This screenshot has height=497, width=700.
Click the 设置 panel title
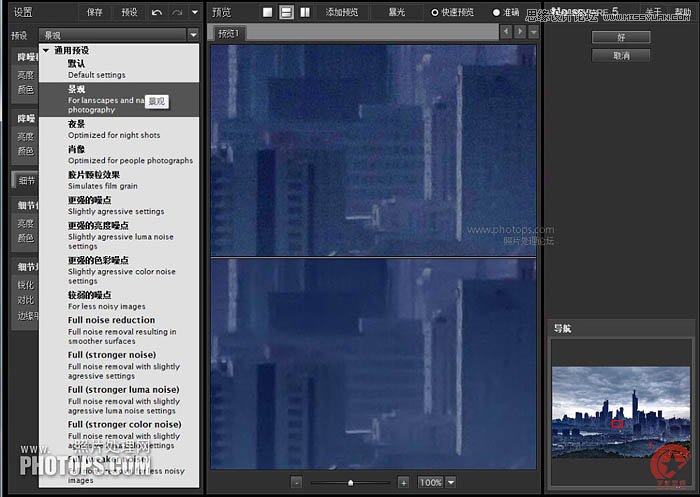pos(23,12)
